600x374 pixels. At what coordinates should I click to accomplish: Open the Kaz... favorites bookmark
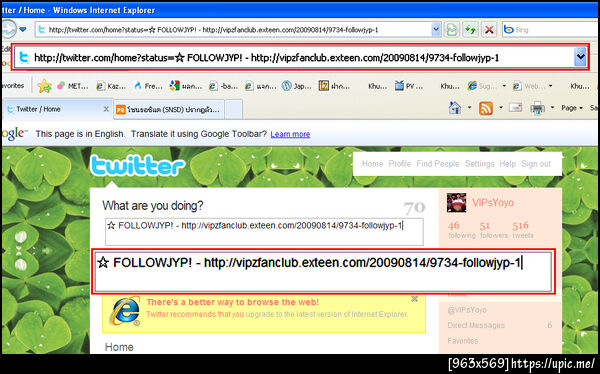click(x=111, y=86)
